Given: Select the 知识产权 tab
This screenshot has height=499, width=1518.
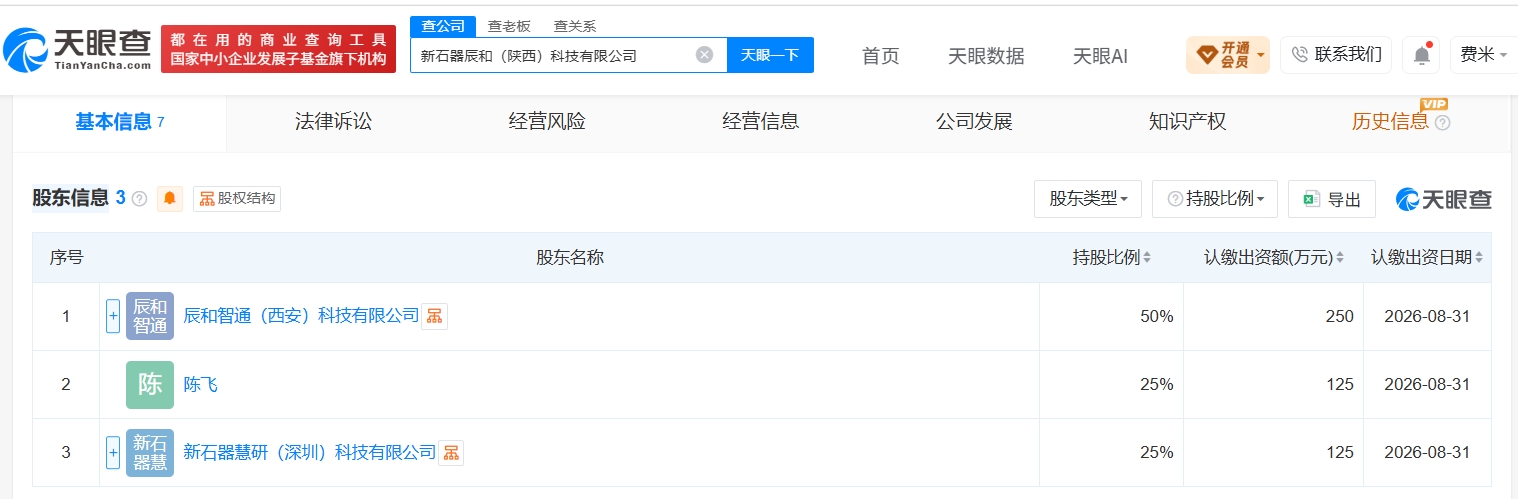Looking at the screenshot, I should pyautogui.click(x=1188, y=122).
